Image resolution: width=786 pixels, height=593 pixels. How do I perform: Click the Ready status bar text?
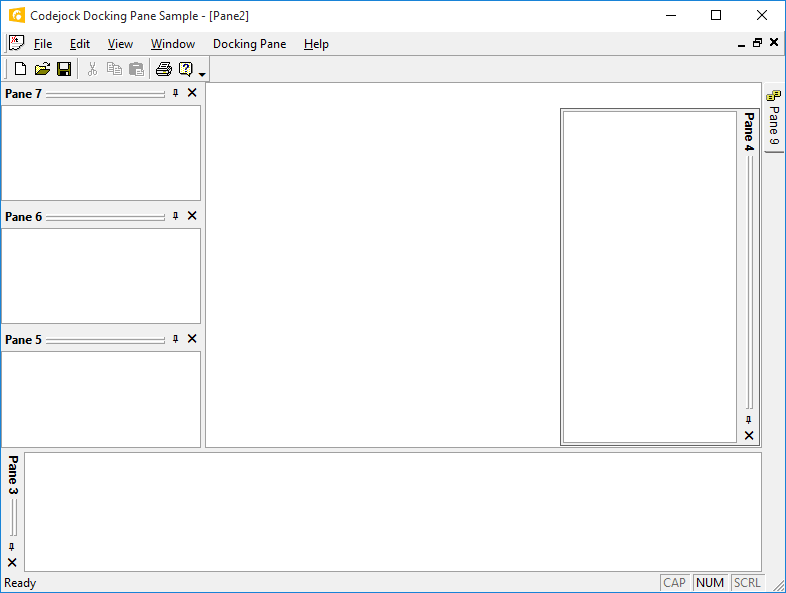pyautogui.click(x=20, y=583)
